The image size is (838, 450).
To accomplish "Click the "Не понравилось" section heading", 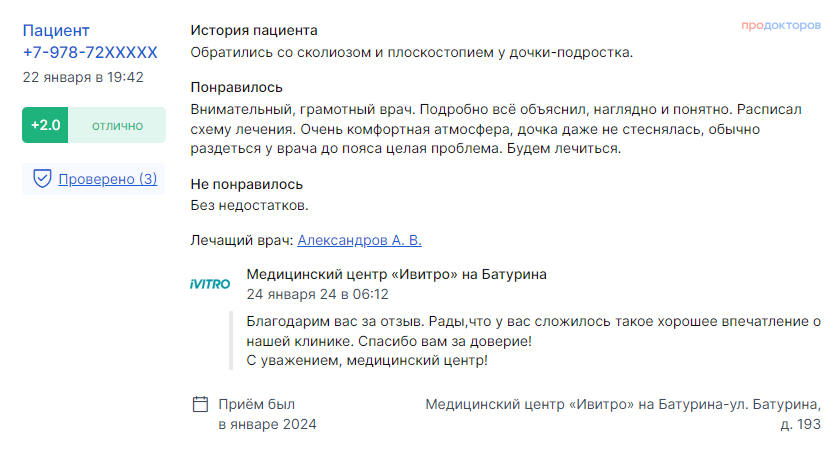I will [247, 184].
